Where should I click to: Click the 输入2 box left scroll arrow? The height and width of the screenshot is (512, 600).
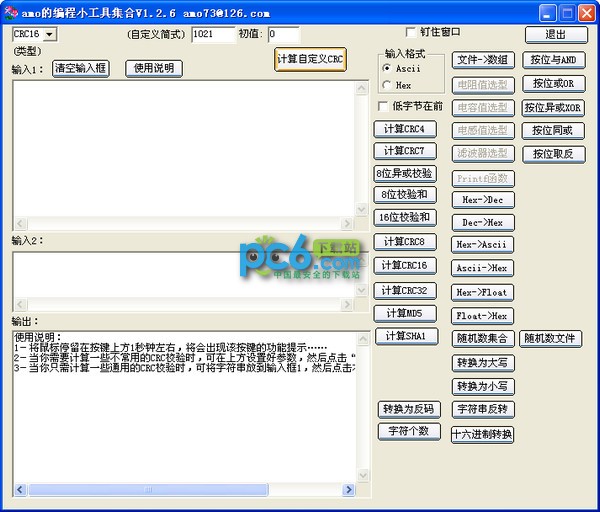point(21,305)
